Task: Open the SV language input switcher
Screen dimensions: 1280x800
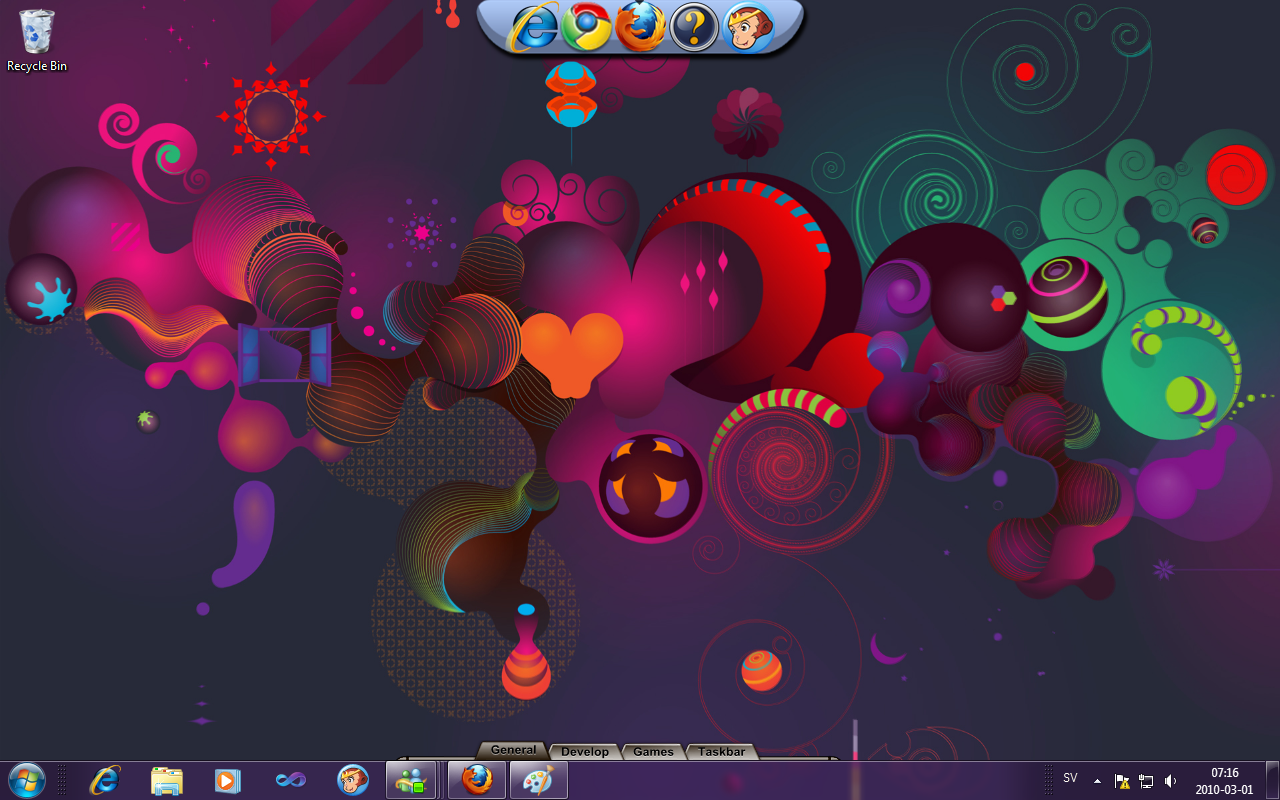Action: pyautogui.click(x=1070, y=778)
